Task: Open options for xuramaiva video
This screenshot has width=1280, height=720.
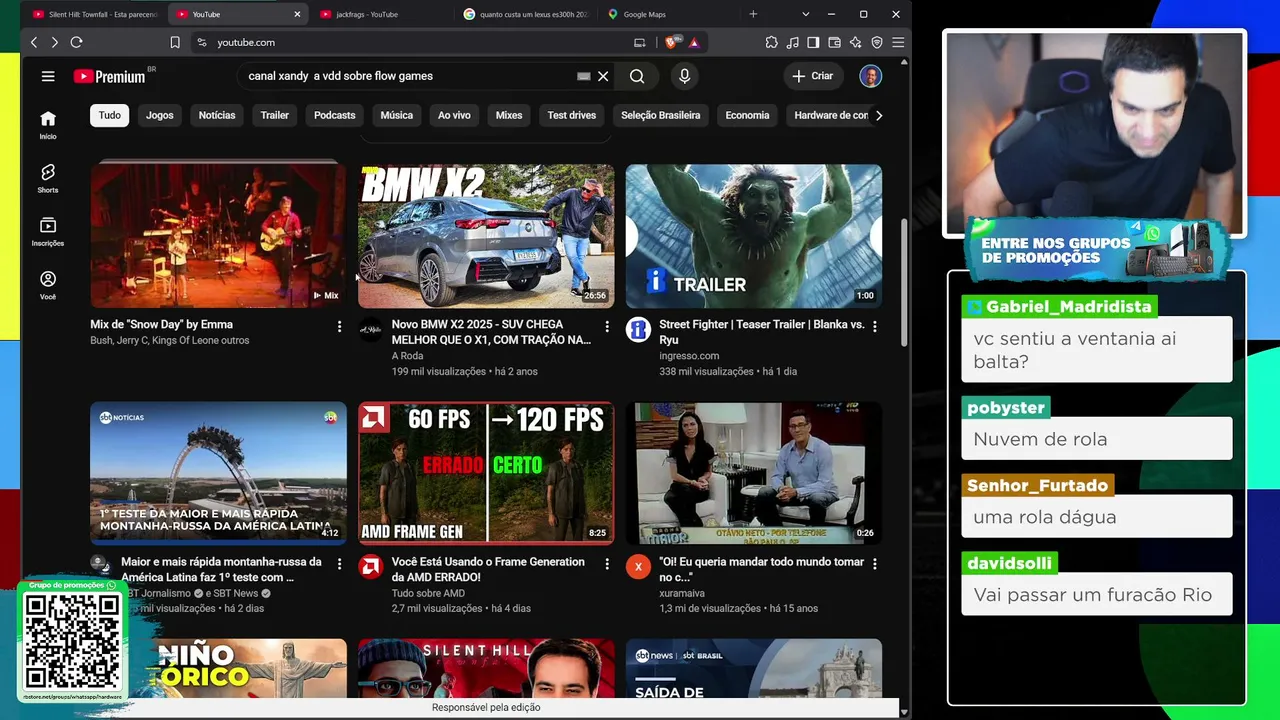Action: pos(875,564)
